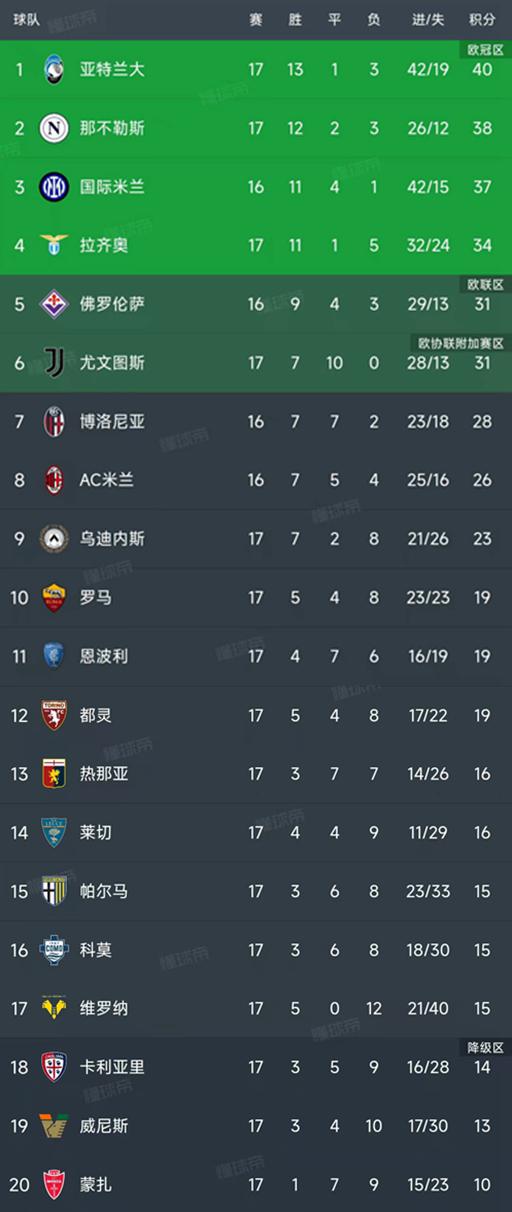
Task: Click the Roma (罗马) club badge
Action: pos(53,598)
